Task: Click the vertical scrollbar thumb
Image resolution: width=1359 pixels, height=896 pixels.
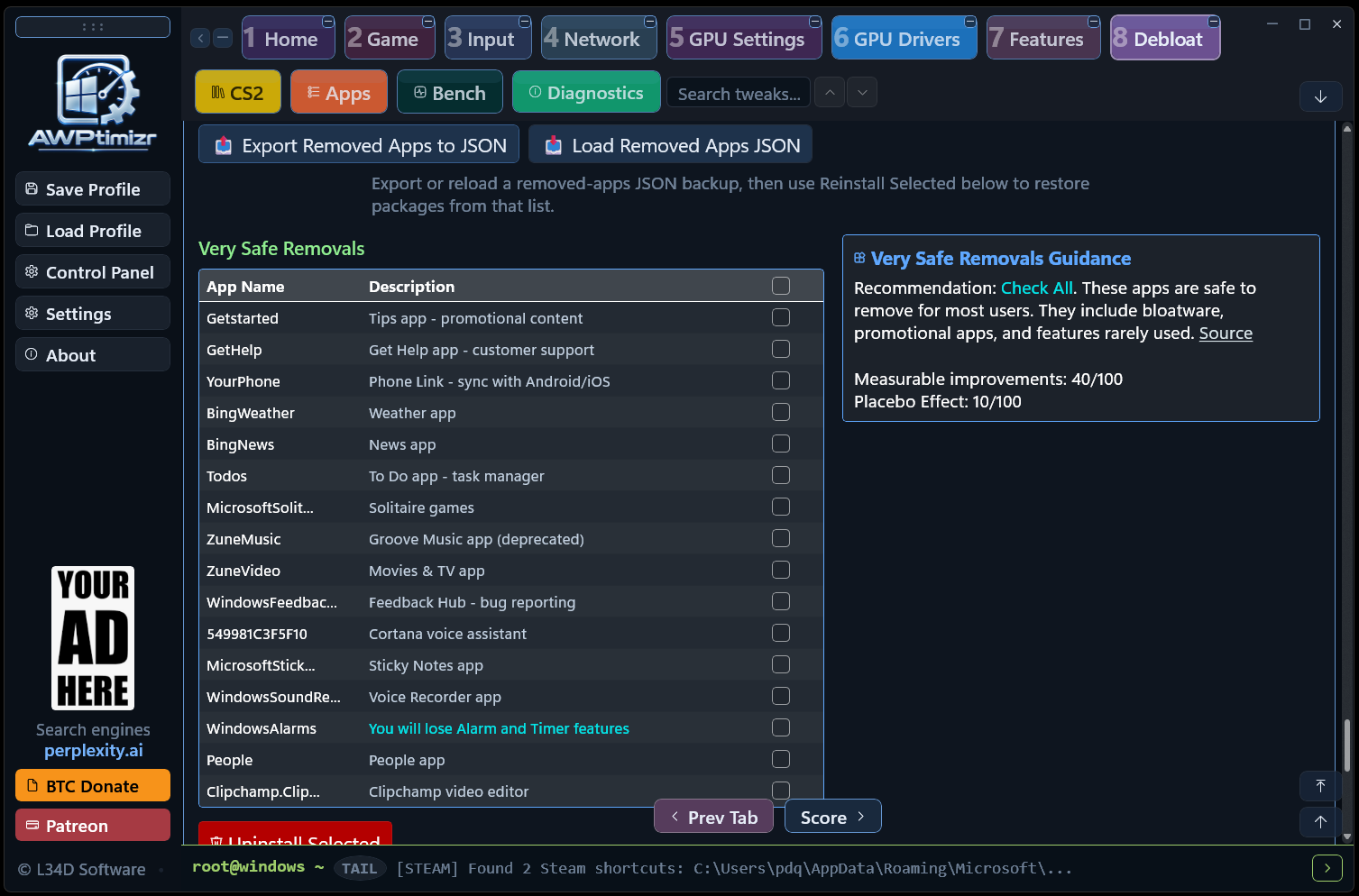Action: (x=1346, y=746)
